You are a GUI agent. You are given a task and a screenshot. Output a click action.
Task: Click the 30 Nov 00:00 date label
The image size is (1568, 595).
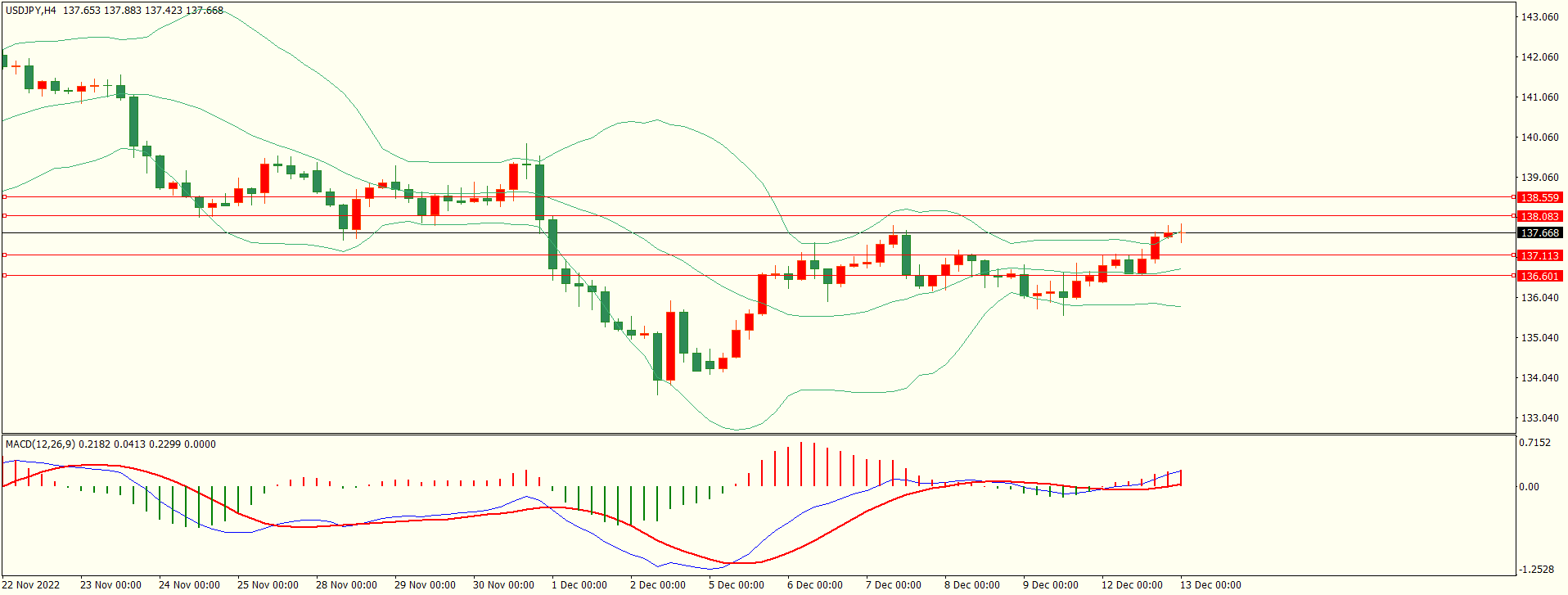tap(503, 585)
